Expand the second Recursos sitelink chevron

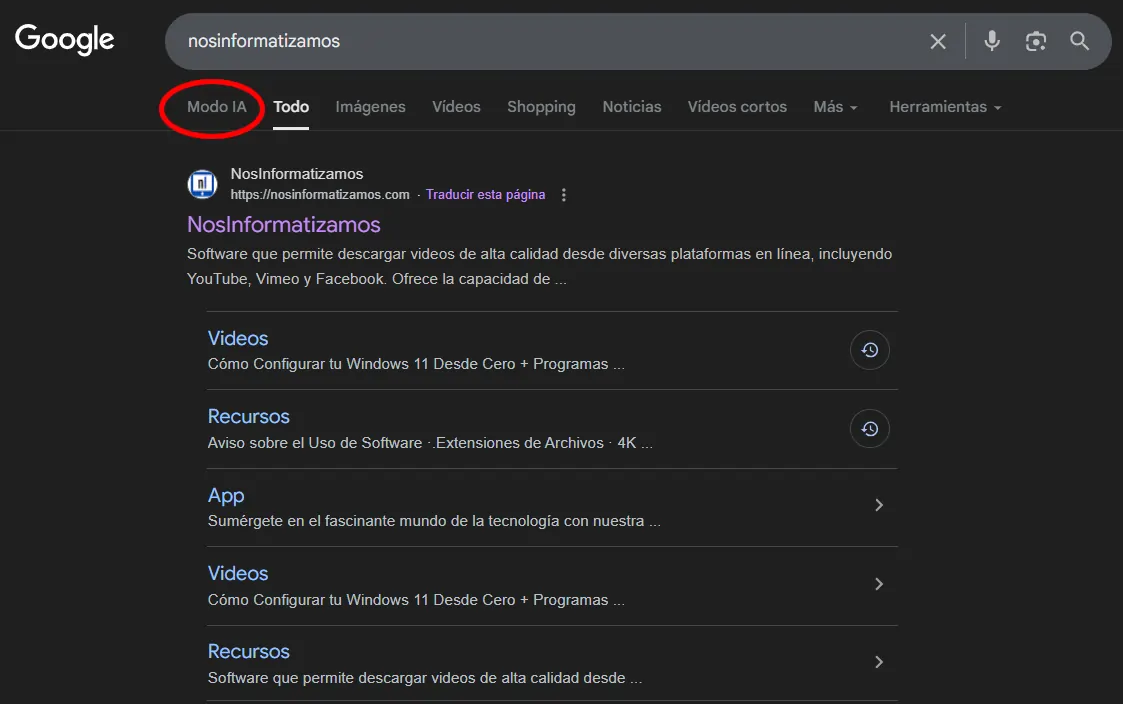879,662
